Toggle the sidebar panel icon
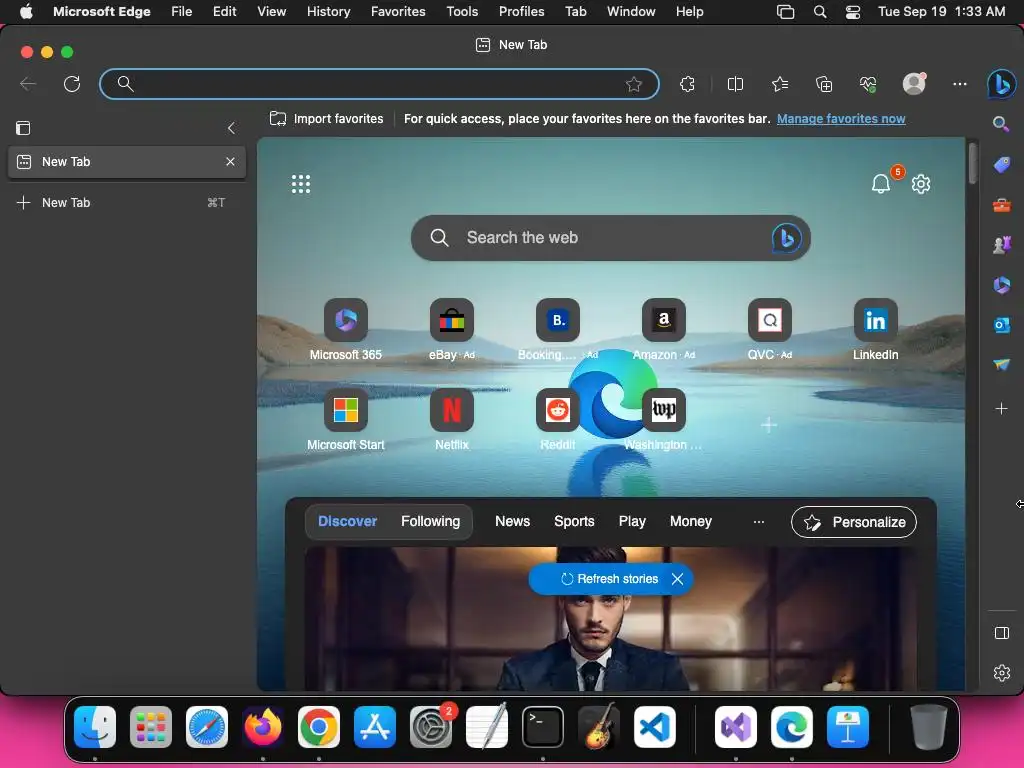1024x768 pixels. pyautogui.click(x=1001, y=633)
